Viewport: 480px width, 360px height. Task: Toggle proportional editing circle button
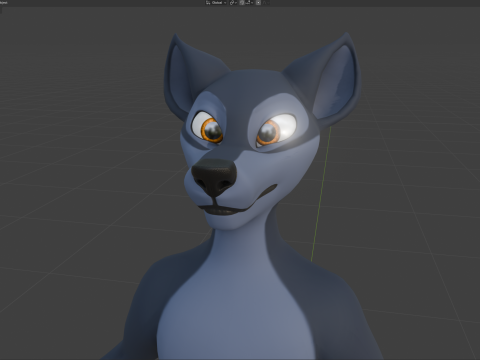coord(258,2)
